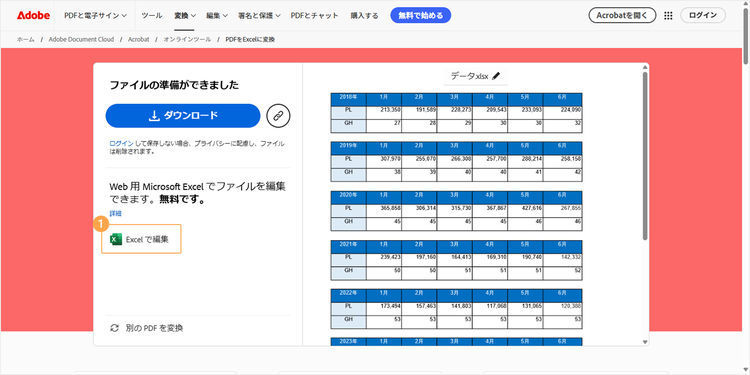Open Adobe Document Cloud breadcrumb link
The height and width of the screenshot is (375, 750).
81,40
